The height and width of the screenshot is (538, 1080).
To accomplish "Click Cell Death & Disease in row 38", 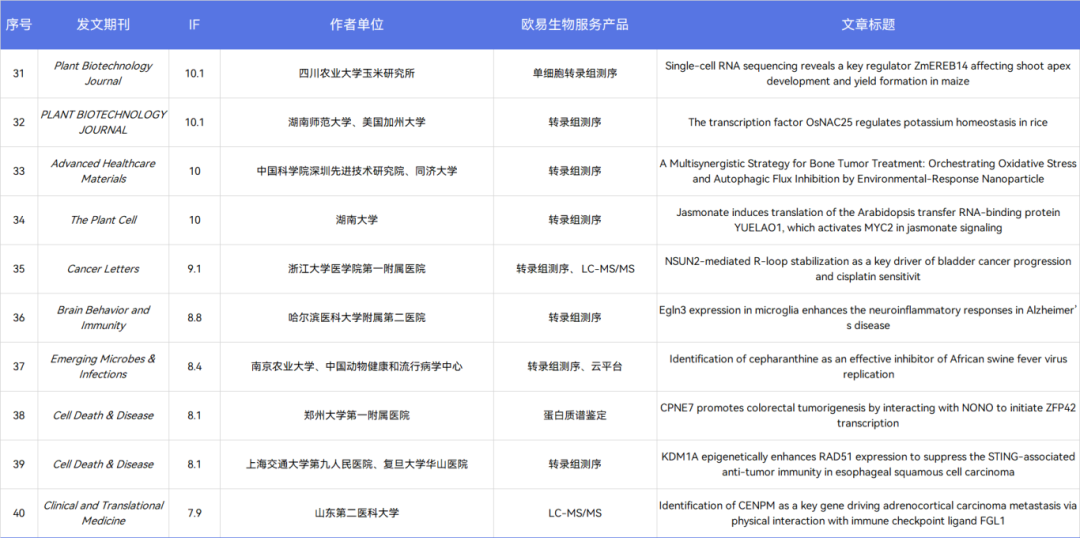I will click(103, 415).
